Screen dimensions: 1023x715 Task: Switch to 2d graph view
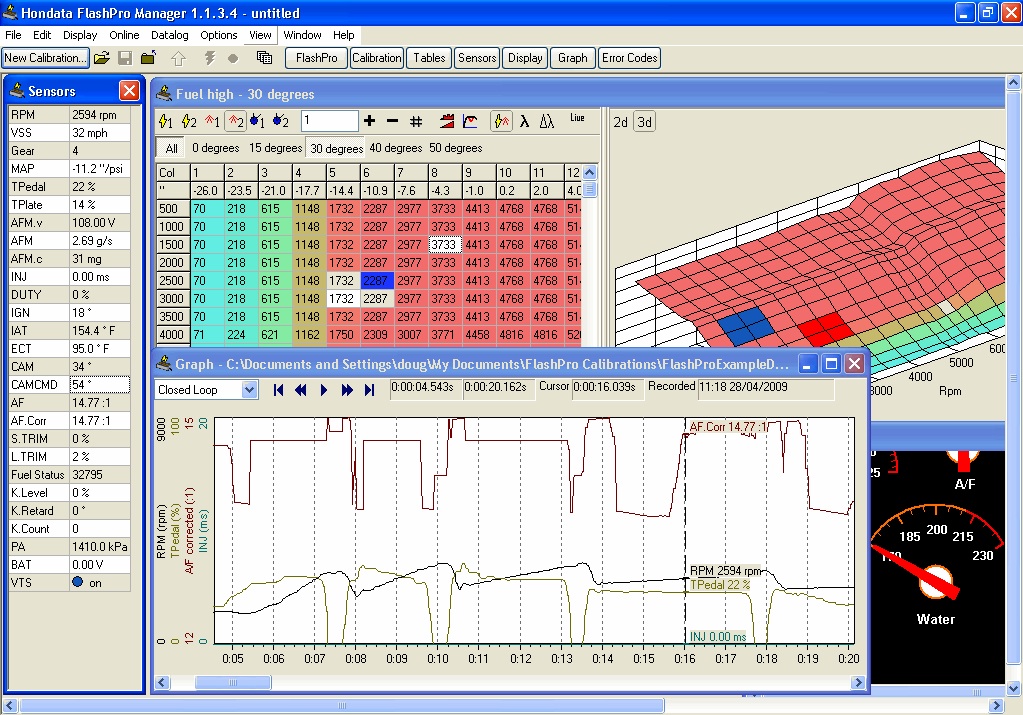(x=620, y=122)
